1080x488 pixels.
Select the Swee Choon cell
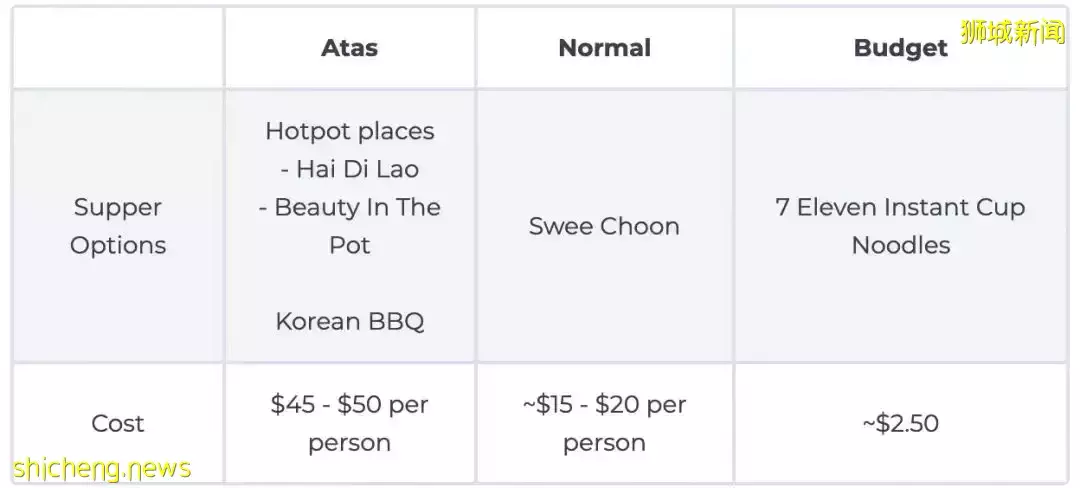pyautogui.click(x=604, y=226)
